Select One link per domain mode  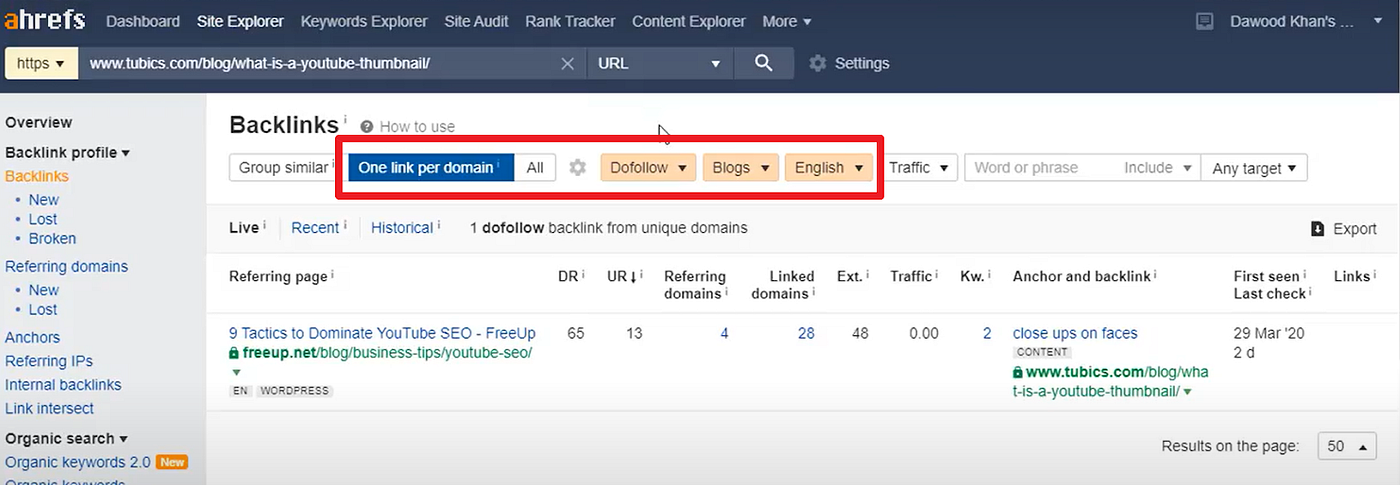click(x=431, y=168)
